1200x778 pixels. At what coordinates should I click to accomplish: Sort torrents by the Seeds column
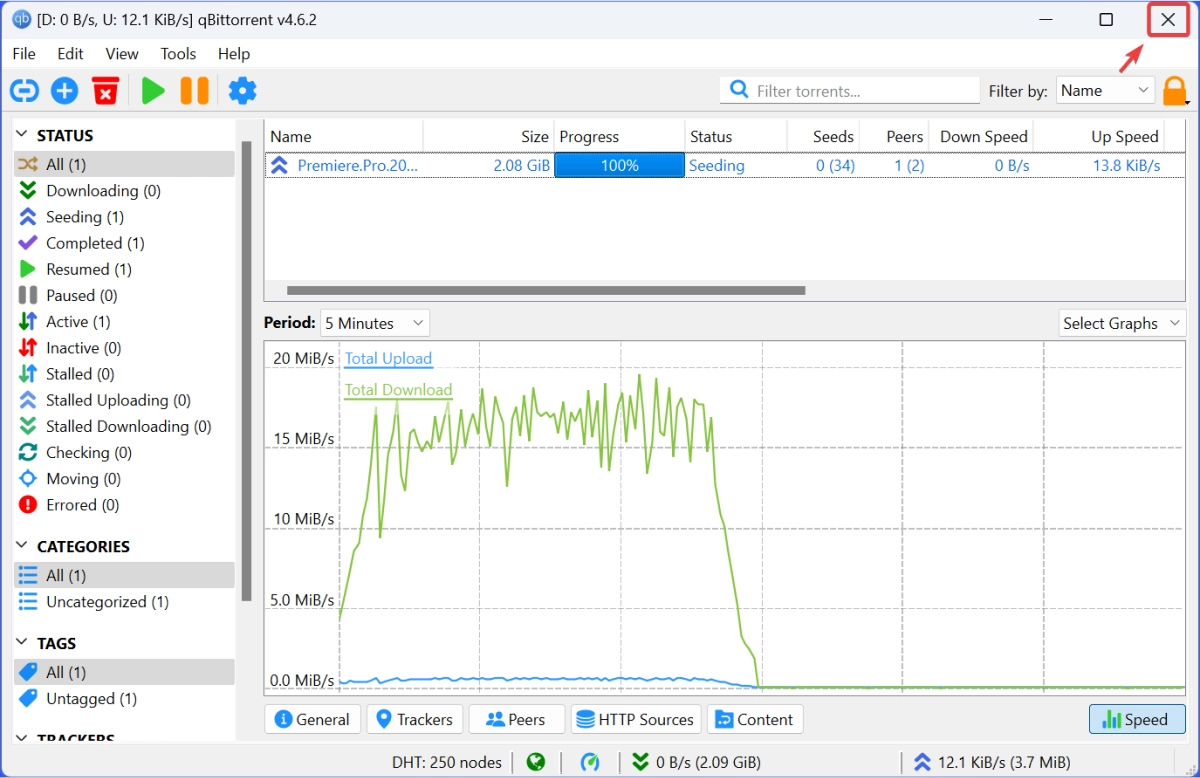[x=823, y=136]
